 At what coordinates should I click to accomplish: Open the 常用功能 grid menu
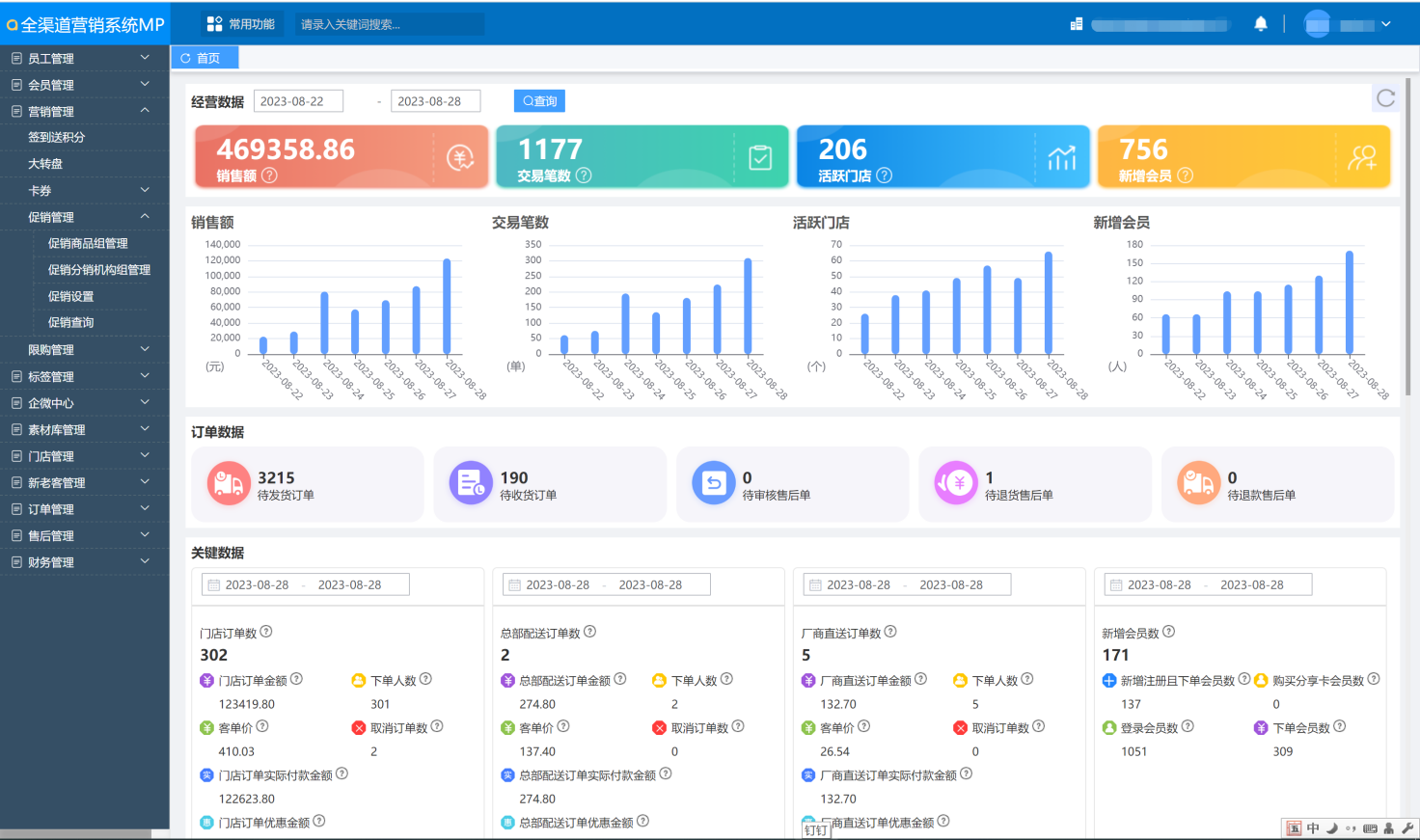241,24
